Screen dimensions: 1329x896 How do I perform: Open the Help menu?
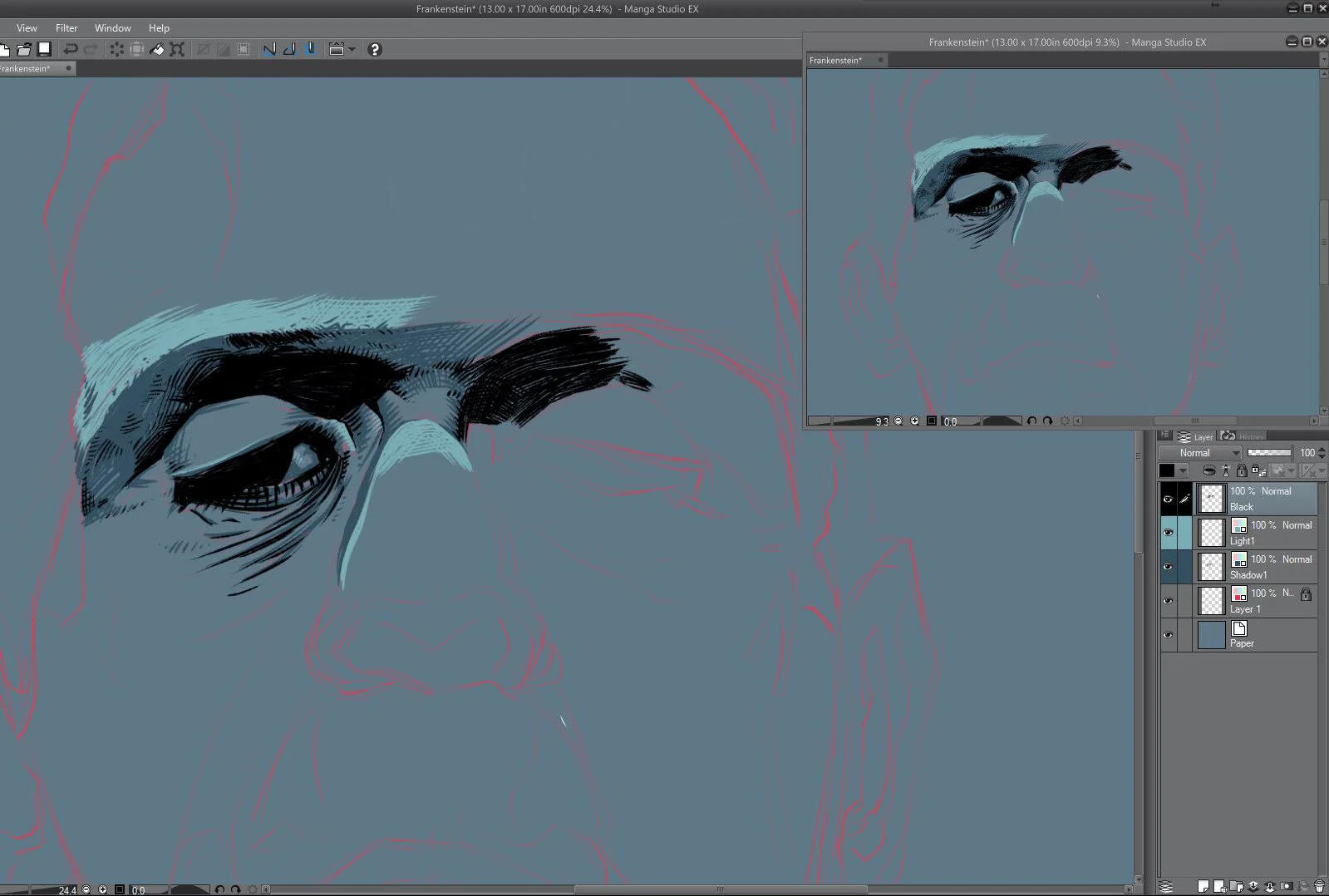(159, 28)
